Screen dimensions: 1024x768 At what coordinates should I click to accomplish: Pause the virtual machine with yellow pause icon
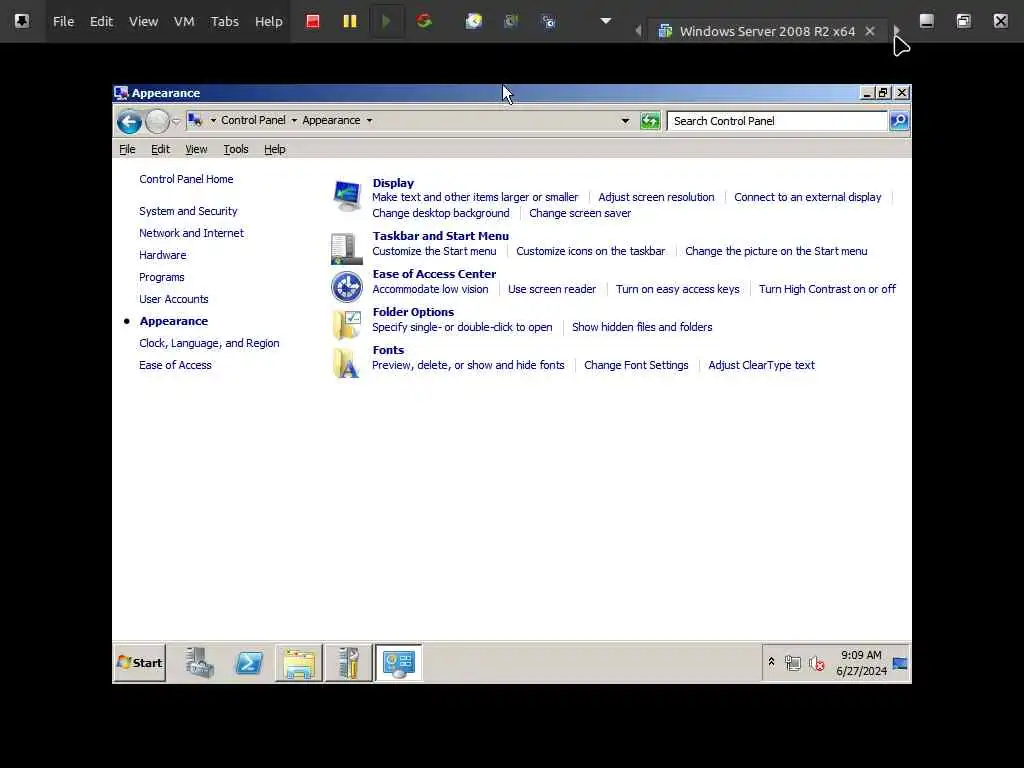(x=350, y=22)
